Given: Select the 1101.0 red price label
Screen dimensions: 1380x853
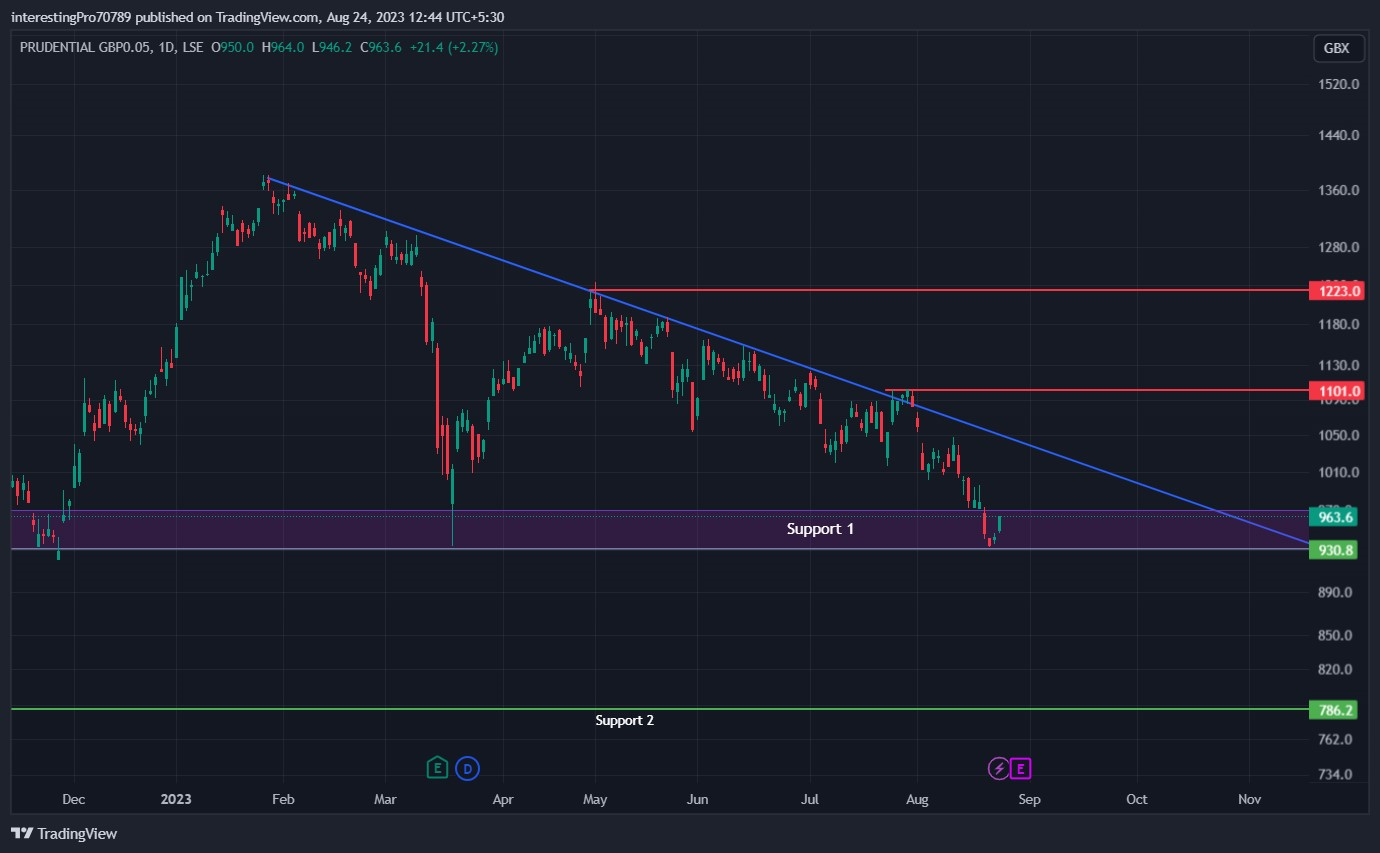Looking at the screenshot, I should 1336,391.
